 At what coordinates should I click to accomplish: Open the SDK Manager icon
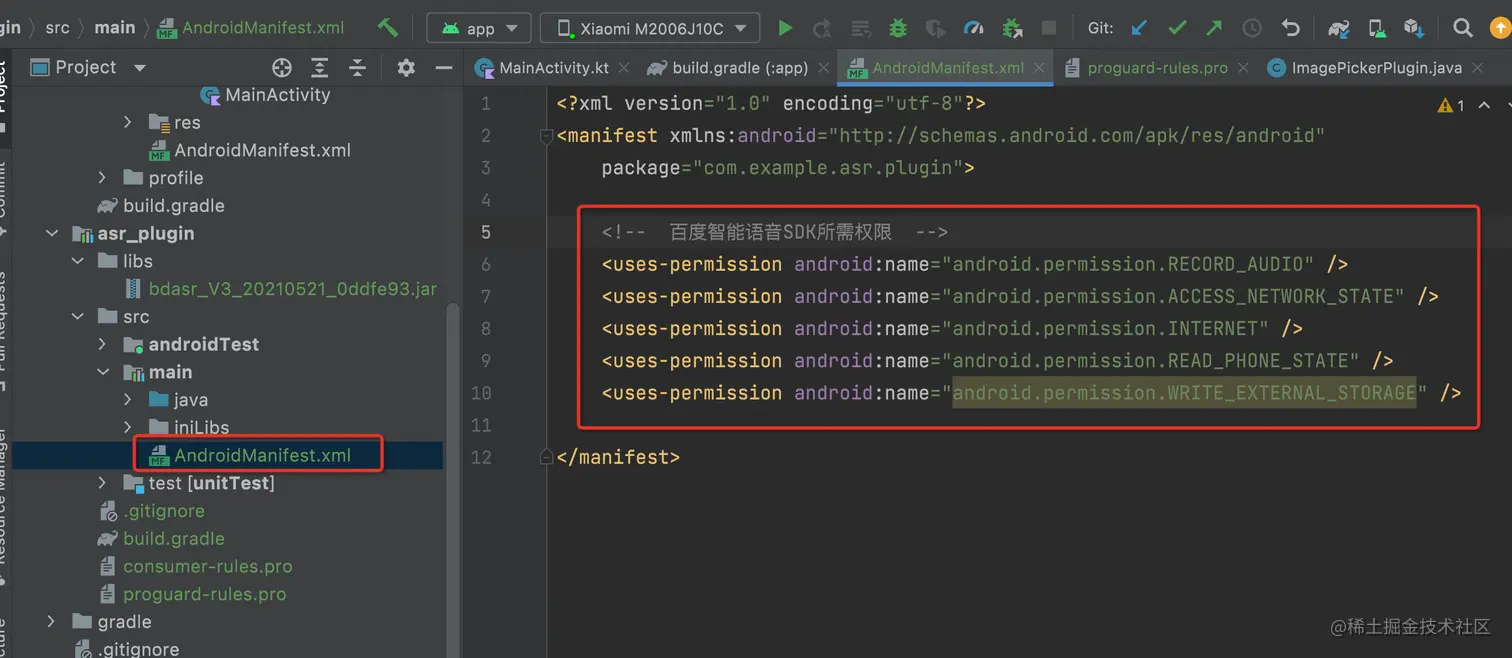1413,28
